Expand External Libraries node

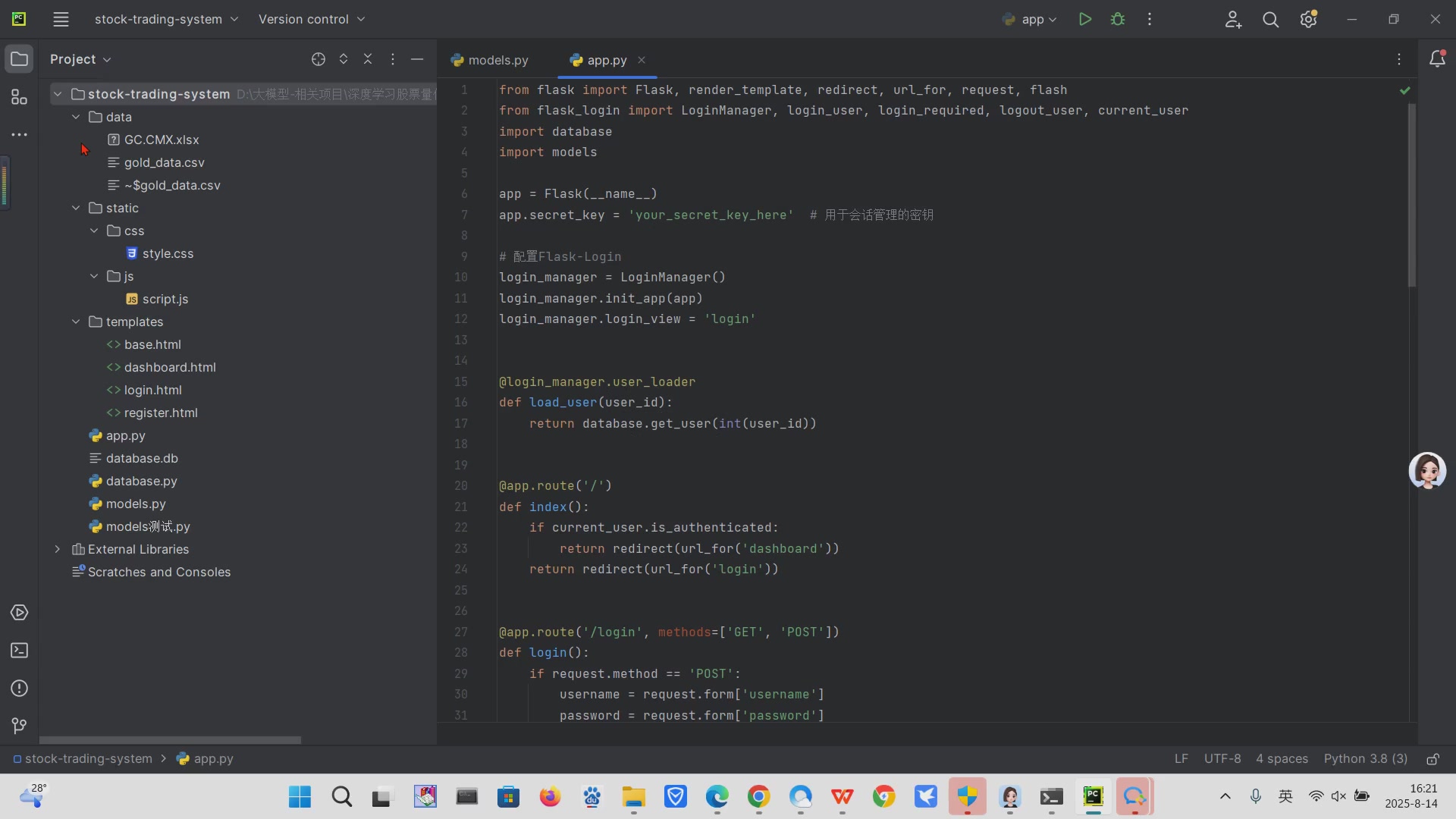[58, 549]
